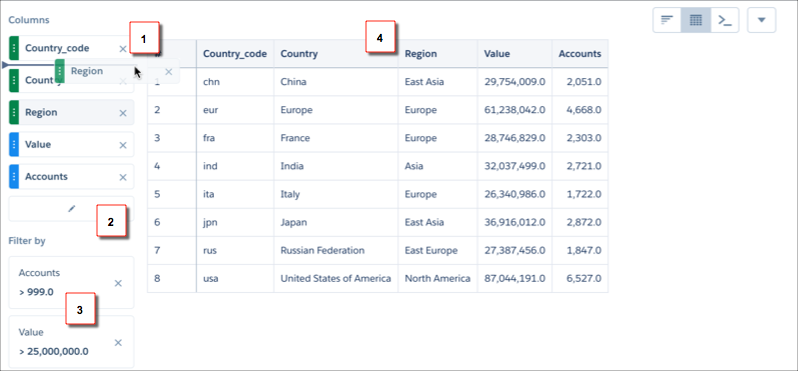
Task: Click the '1,847.0' accounts cell
Action: point(580,250)
